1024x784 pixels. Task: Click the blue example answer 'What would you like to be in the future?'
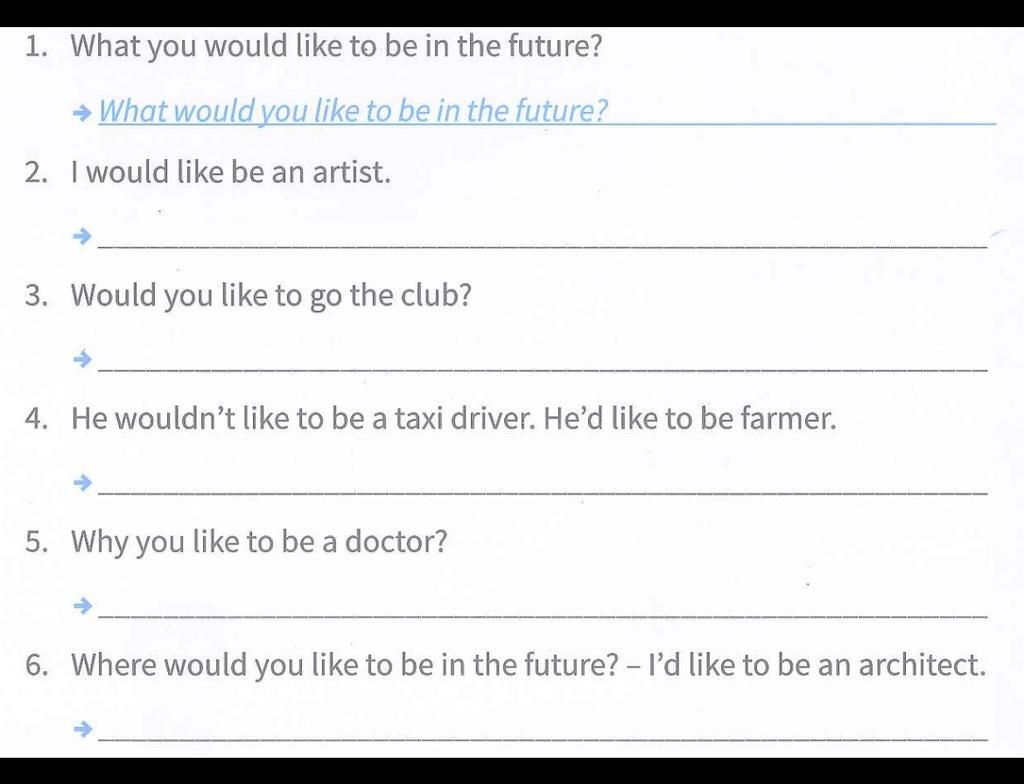(x=353, y=110)
